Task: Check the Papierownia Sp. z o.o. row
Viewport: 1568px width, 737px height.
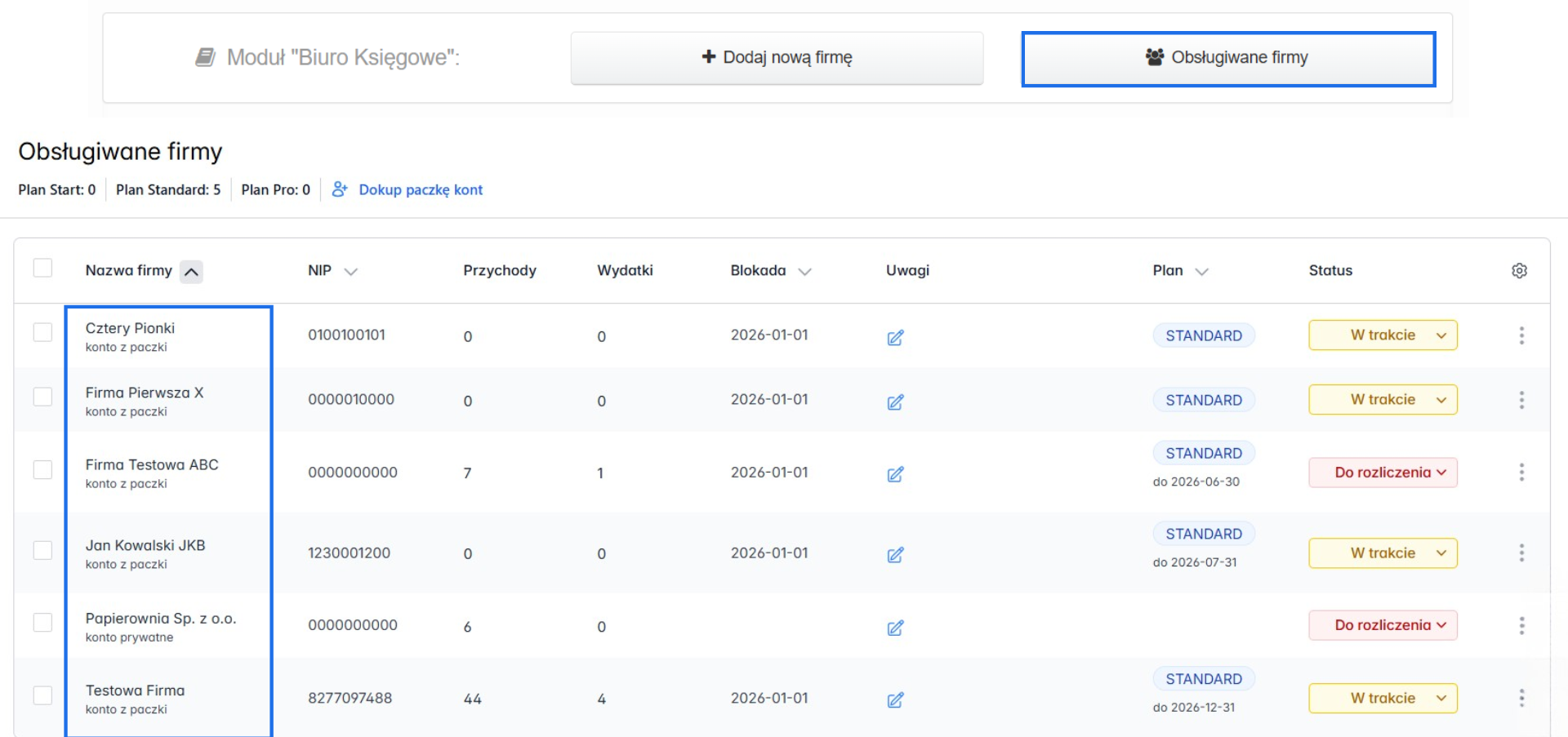Action: tap(42, 623)
